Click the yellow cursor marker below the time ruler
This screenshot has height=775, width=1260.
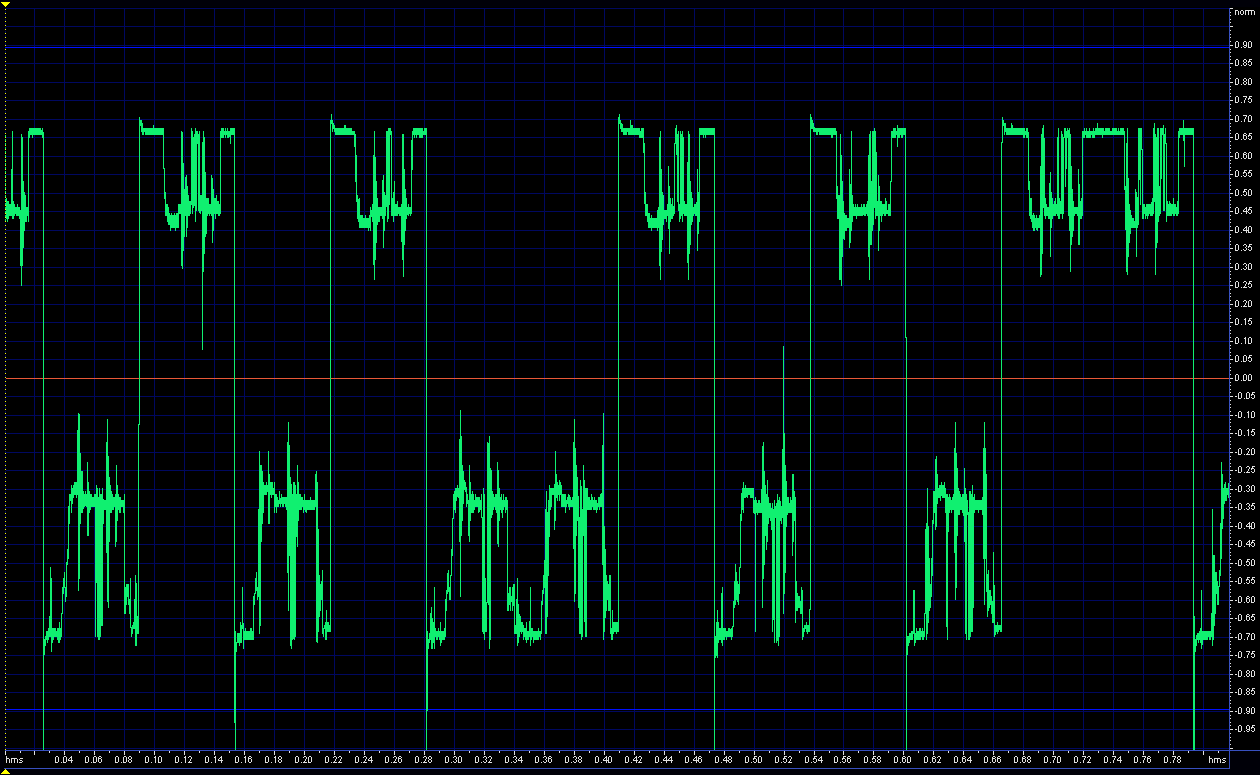[5, 770]
